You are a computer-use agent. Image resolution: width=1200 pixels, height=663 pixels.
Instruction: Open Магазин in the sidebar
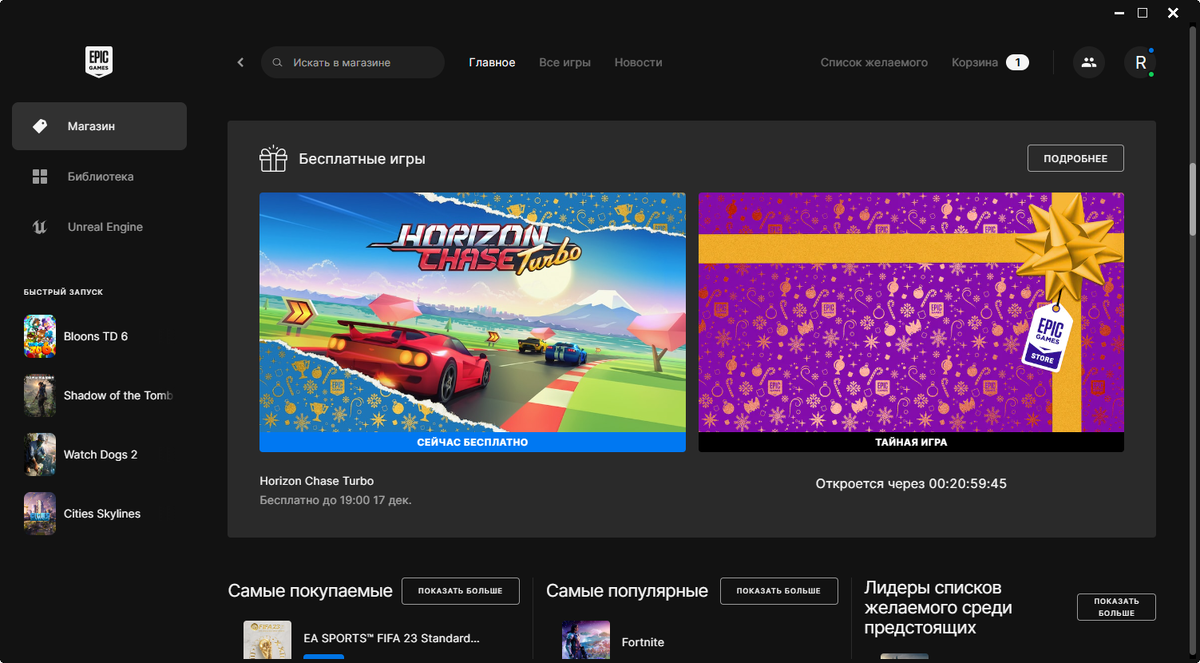99,126
